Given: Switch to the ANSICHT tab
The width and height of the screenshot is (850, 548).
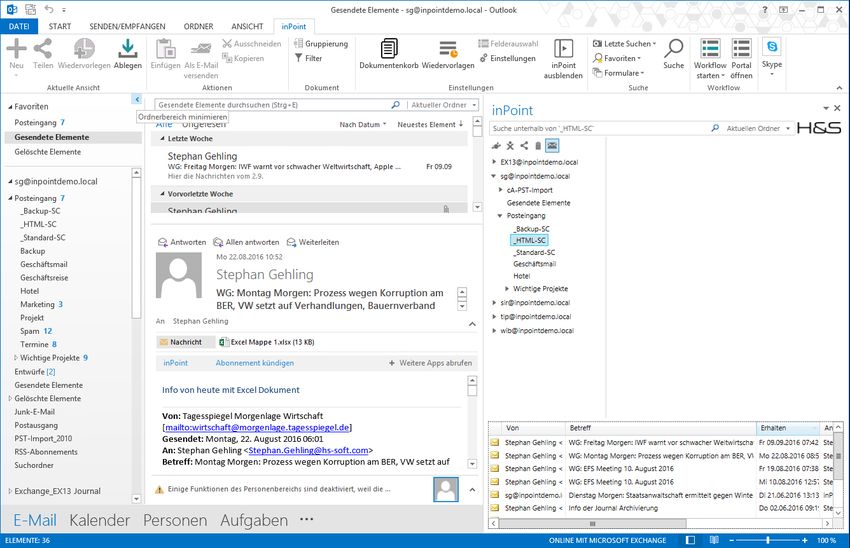Looking at the screenshot, I should pyautogui.click(x=247, y=26).
